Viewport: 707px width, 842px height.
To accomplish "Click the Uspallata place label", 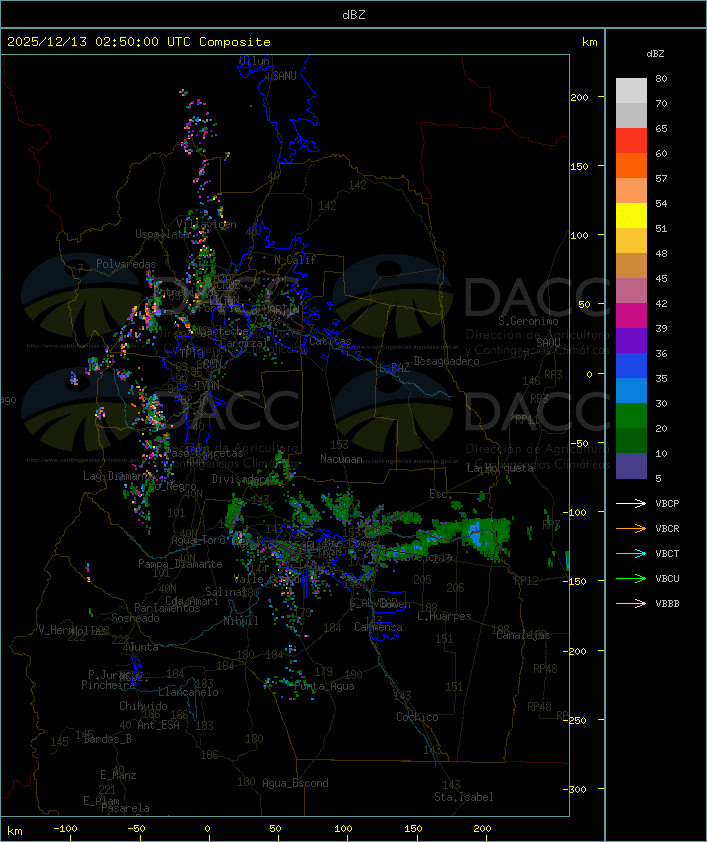I will (162, 234).
